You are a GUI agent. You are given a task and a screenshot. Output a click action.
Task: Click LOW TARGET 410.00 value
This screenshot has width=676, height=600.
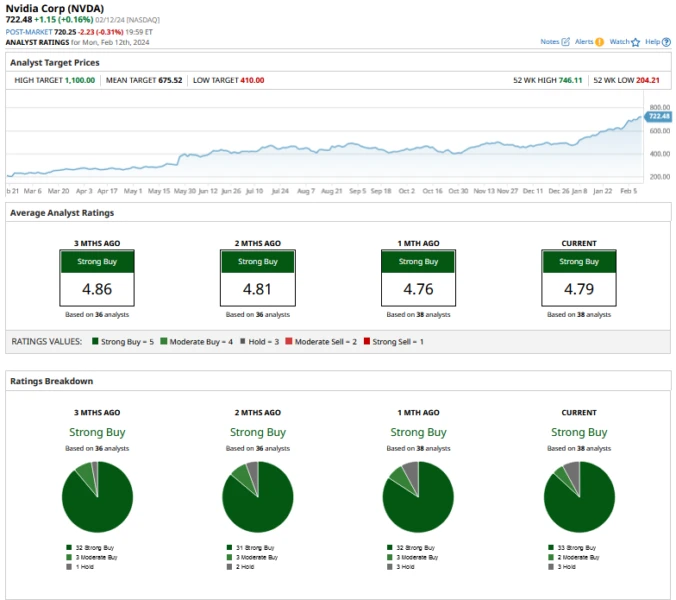pyautogui.click(x=252, y=80)
